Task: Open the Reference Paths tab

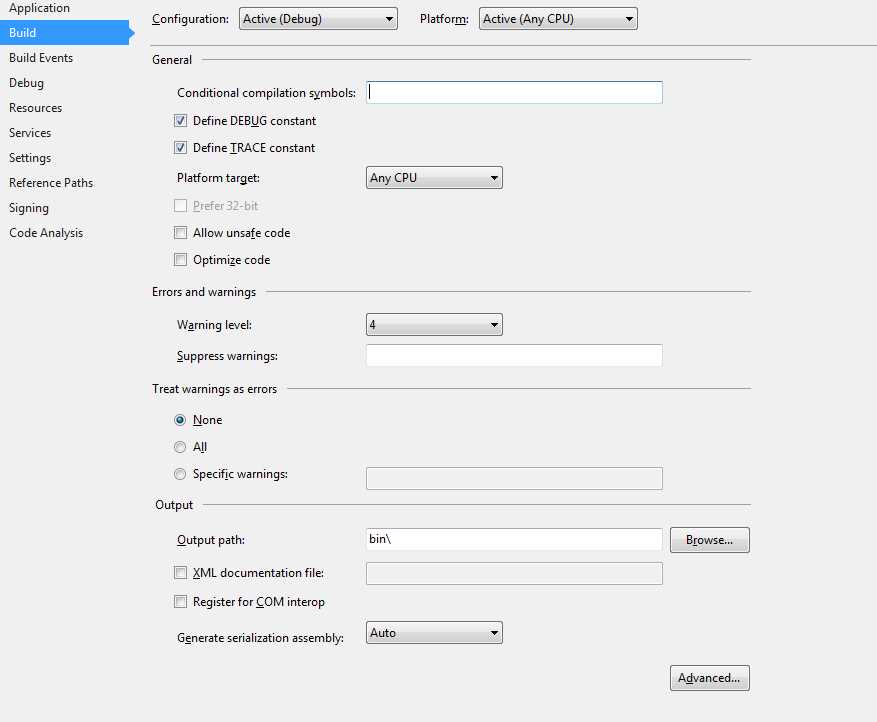Action: pos(51,183)
